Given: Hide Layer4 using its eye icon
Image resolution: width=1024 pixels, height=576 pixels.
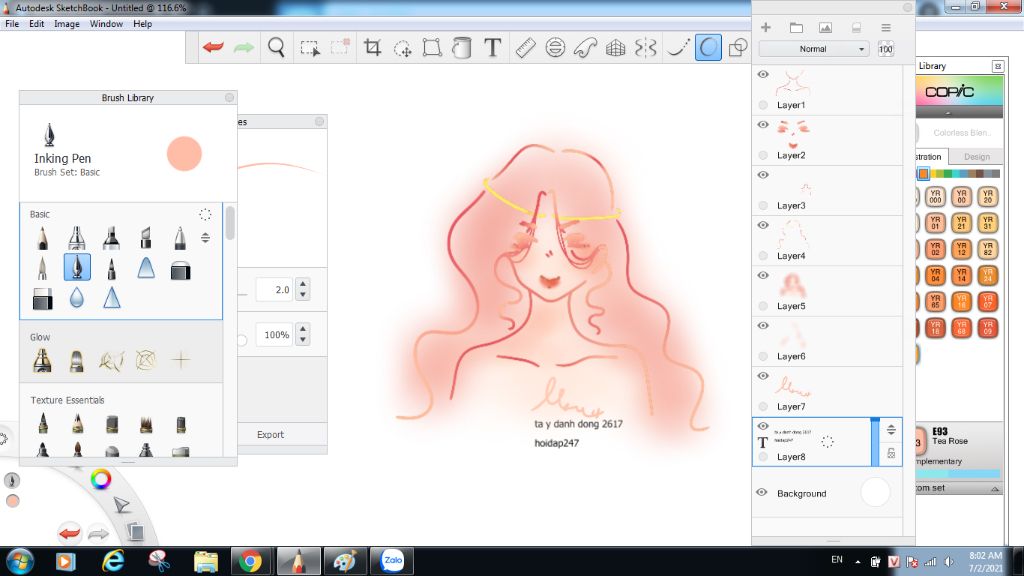Looking at the screenshot, I should point(763,225).
